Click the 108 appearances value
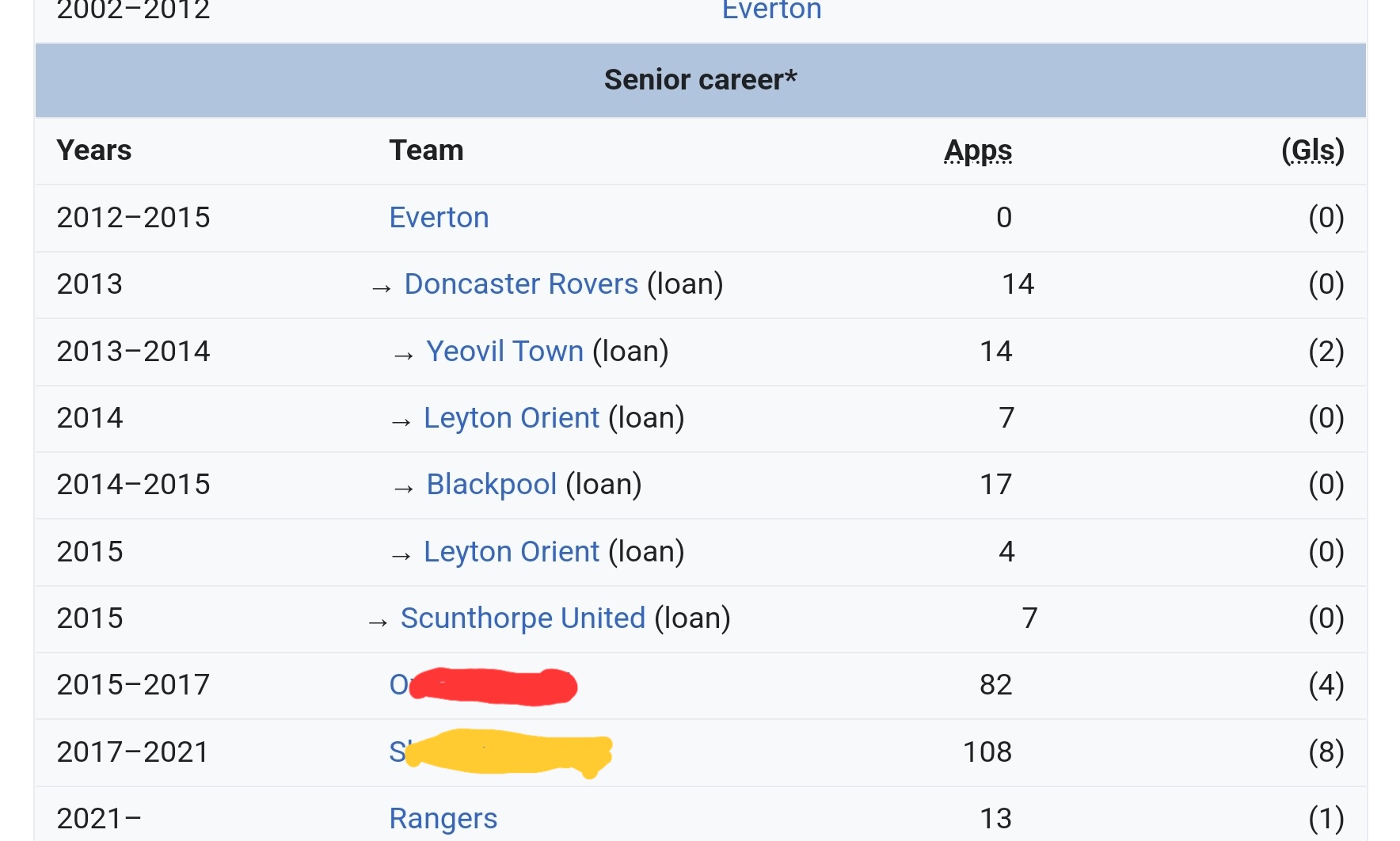This screenshot has height=841, width=1400. pos(987,752)
